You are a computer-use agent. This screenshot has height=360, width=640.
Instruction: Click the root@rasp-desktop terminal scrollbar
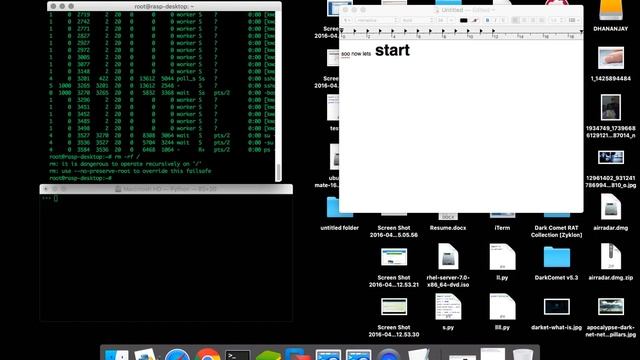click(x=278, y=172)
